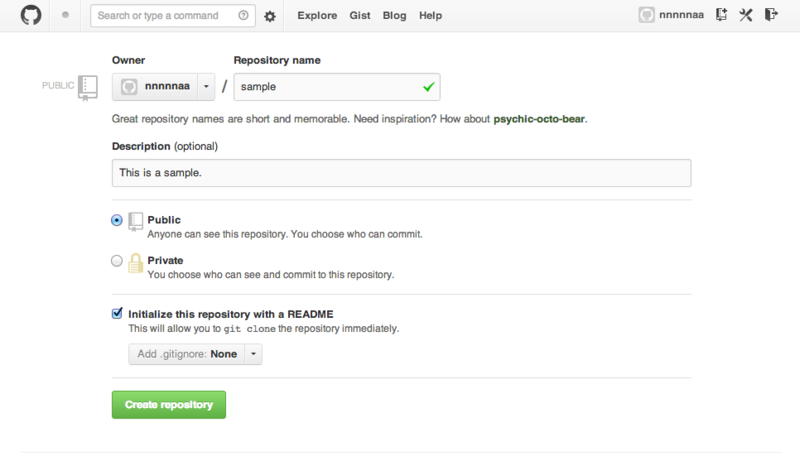Click the nnnnnaa profile avatar in header
This screenshot has height=466, width=800.
click(647, 15)
